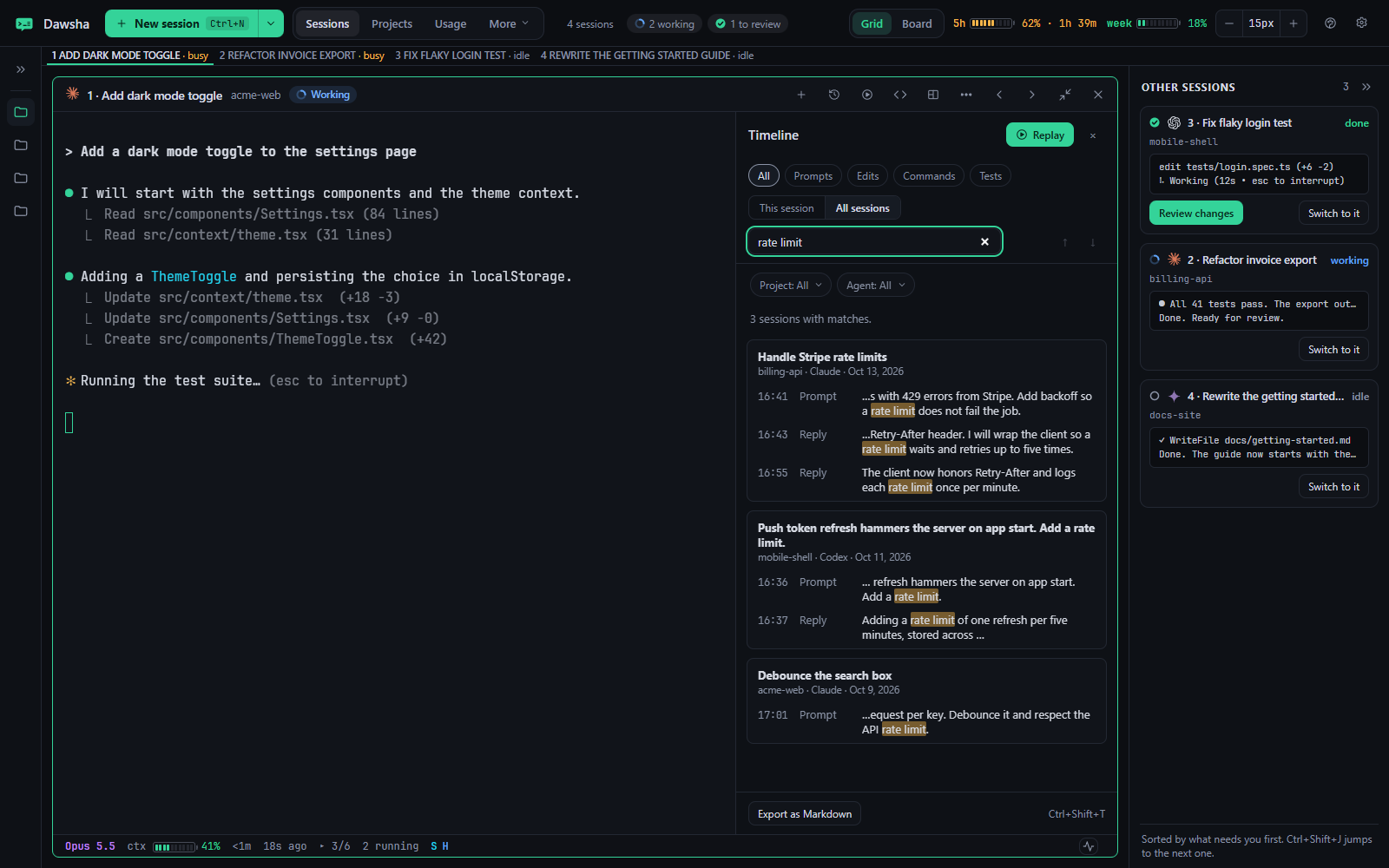Open the Projects tab
Viewport: 1389px width, 868px height.
point(392,23)
